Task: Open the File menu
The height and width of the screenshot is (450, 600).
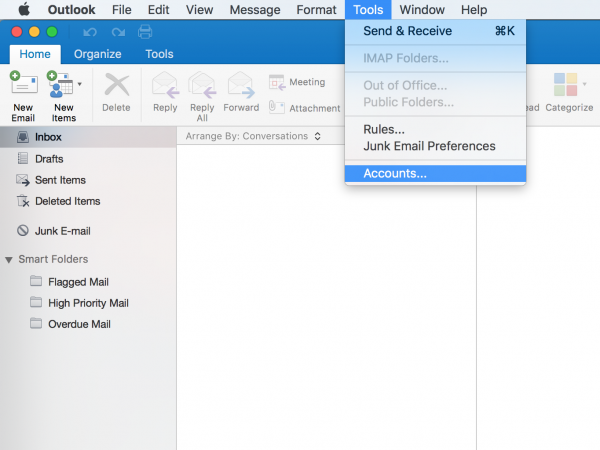Action: [x=122, y=10]
